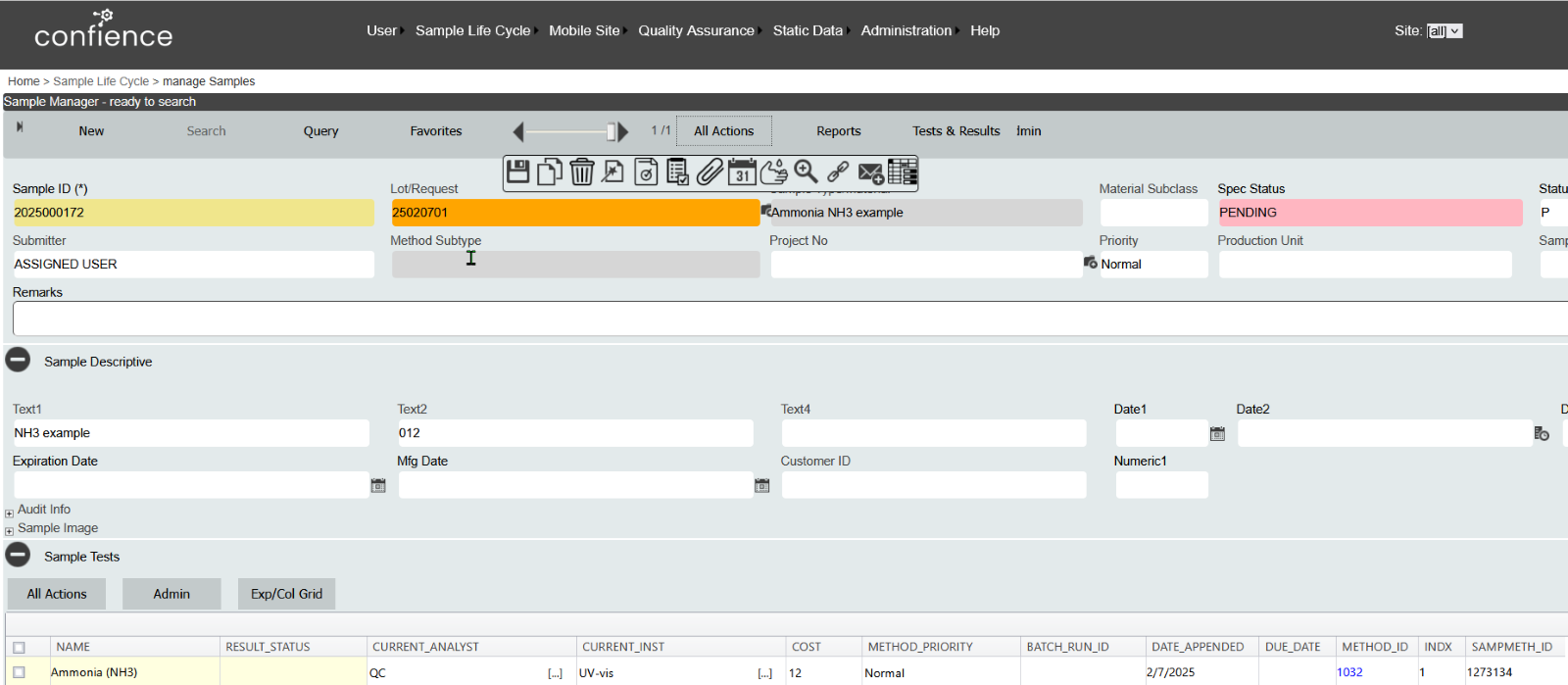
Task: Open the Expiration Date calendar icon
Action: pyautogui.click(x=378, y=485)
